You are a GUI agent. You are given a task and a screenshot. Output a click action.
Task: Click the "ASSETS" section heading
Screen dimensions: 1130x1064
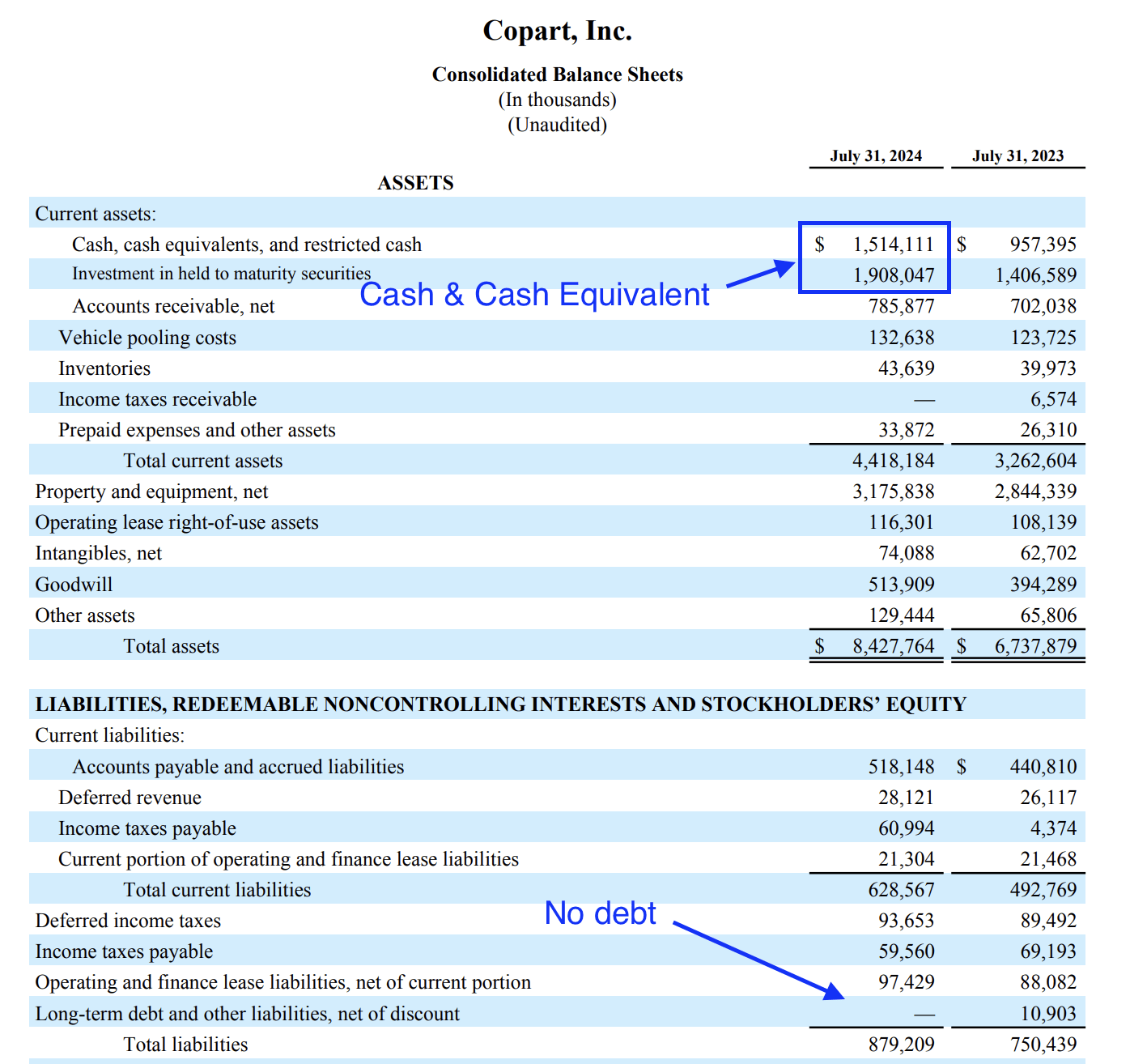(x=415, y=183)
